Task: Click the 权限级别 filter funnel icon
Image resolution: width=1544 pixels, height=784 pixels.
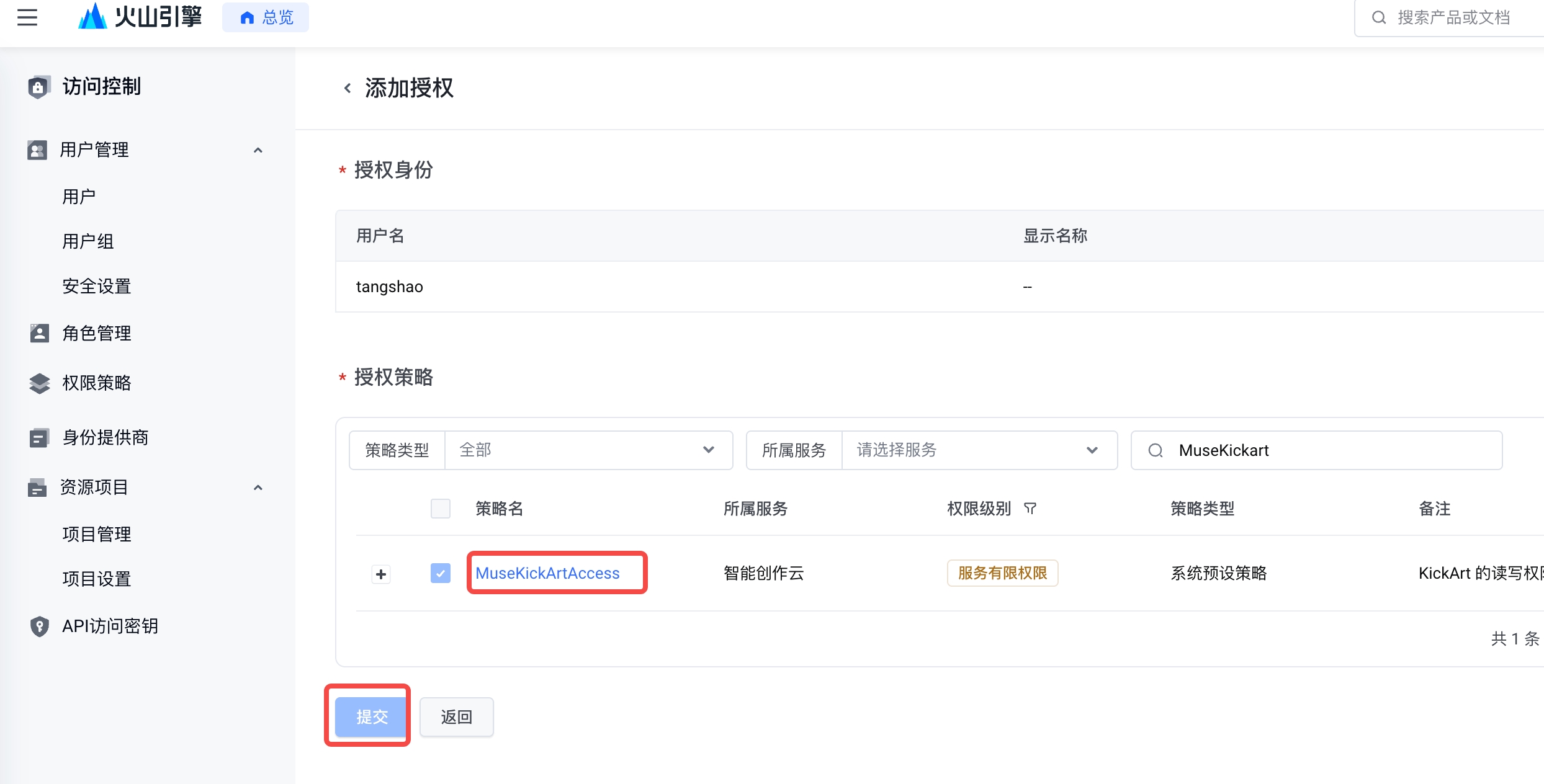Action: point(1030,509)
